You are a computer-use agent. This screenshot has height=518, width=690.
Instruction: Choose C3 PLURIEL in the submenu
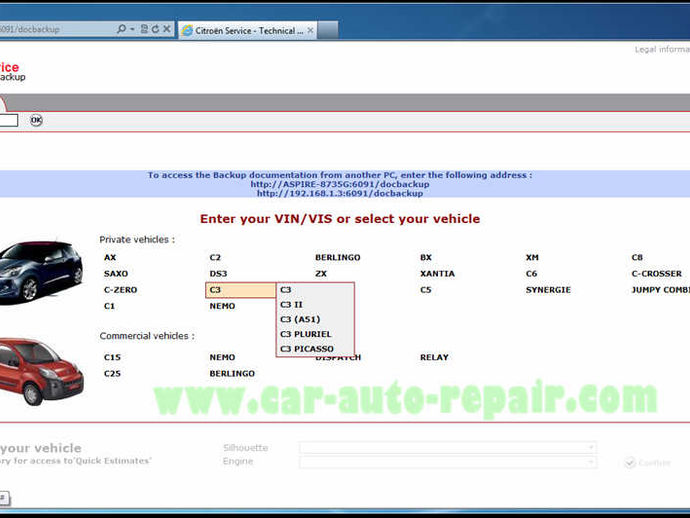click(x=315, y=334)
